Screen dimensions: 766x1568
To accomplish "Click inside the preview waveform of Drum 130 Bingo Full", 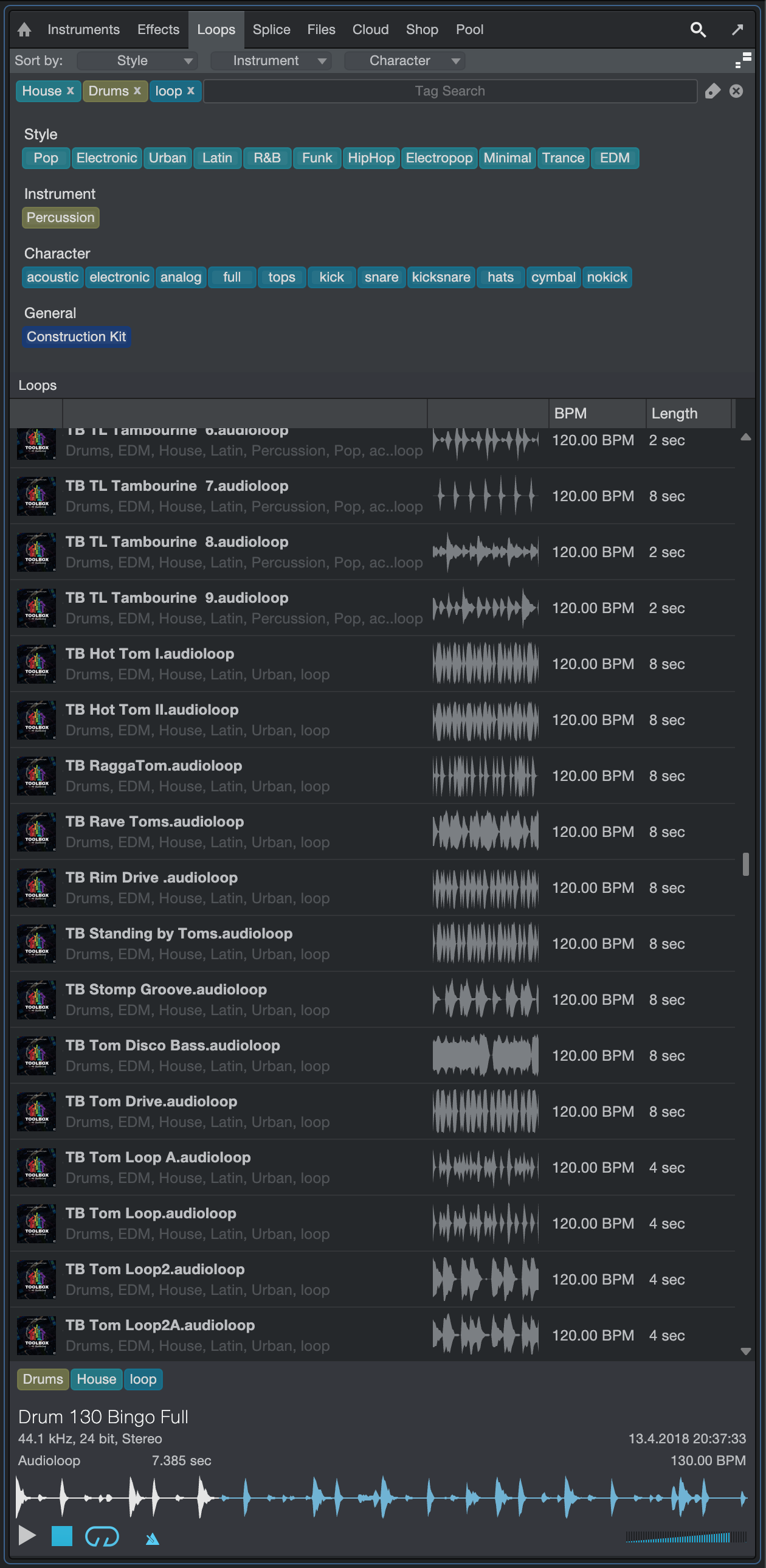I will pos(381,1497).
